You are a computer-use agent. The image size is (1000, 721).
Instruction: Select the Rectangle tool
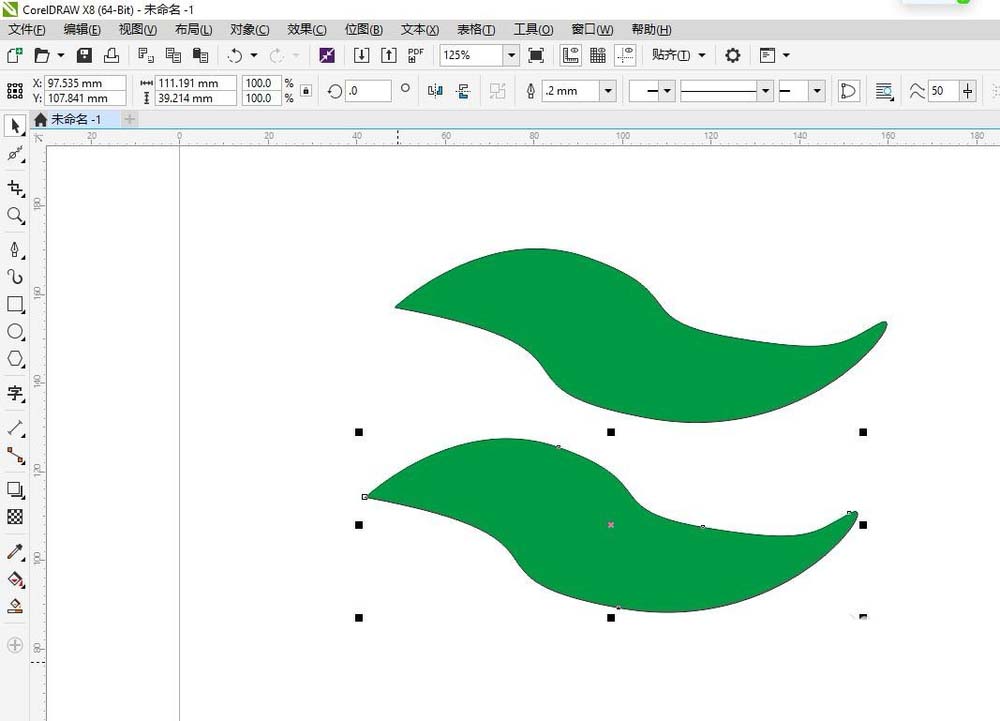pos(15,304)
